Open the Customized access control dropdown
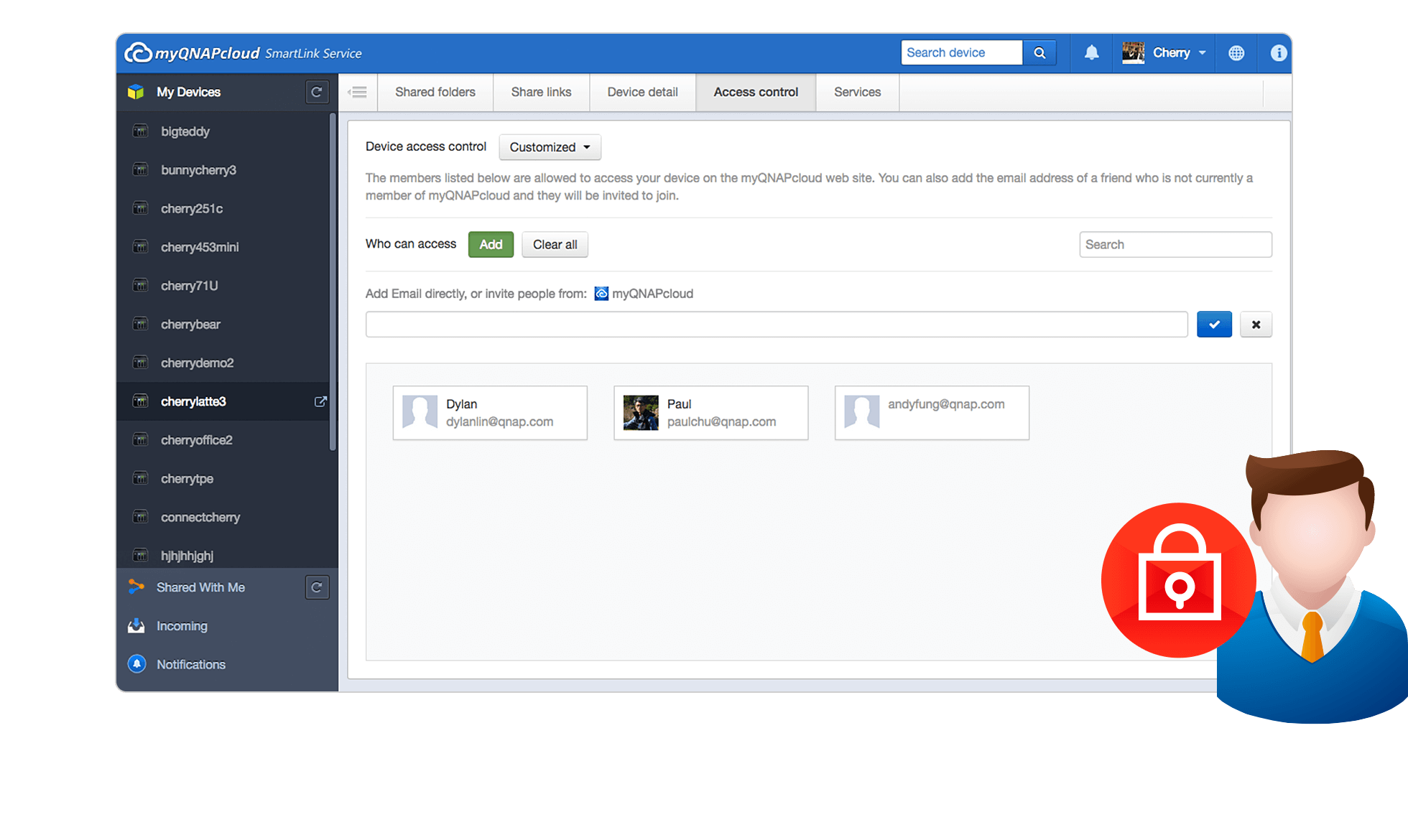 550,147
